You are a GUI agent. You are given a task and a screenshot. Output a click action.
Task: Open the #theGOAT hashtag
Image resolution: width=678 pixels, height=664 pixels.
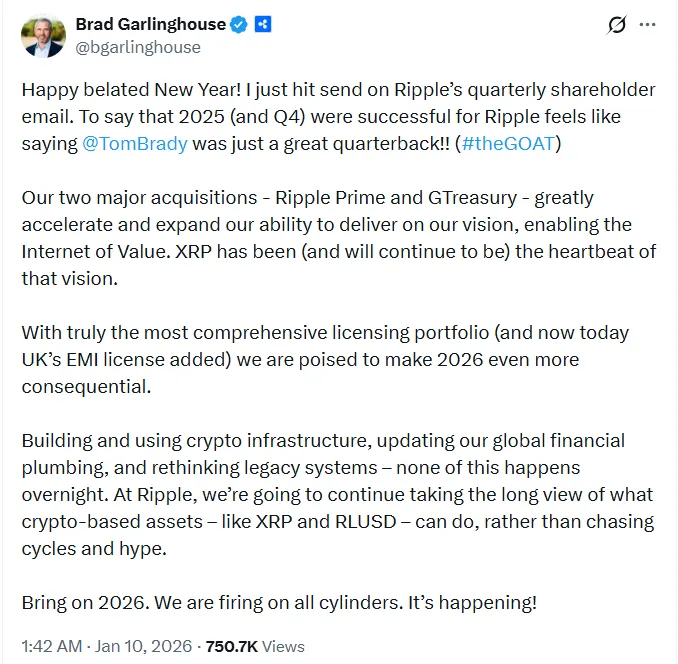pyautogui.click(x=508, y=142)
